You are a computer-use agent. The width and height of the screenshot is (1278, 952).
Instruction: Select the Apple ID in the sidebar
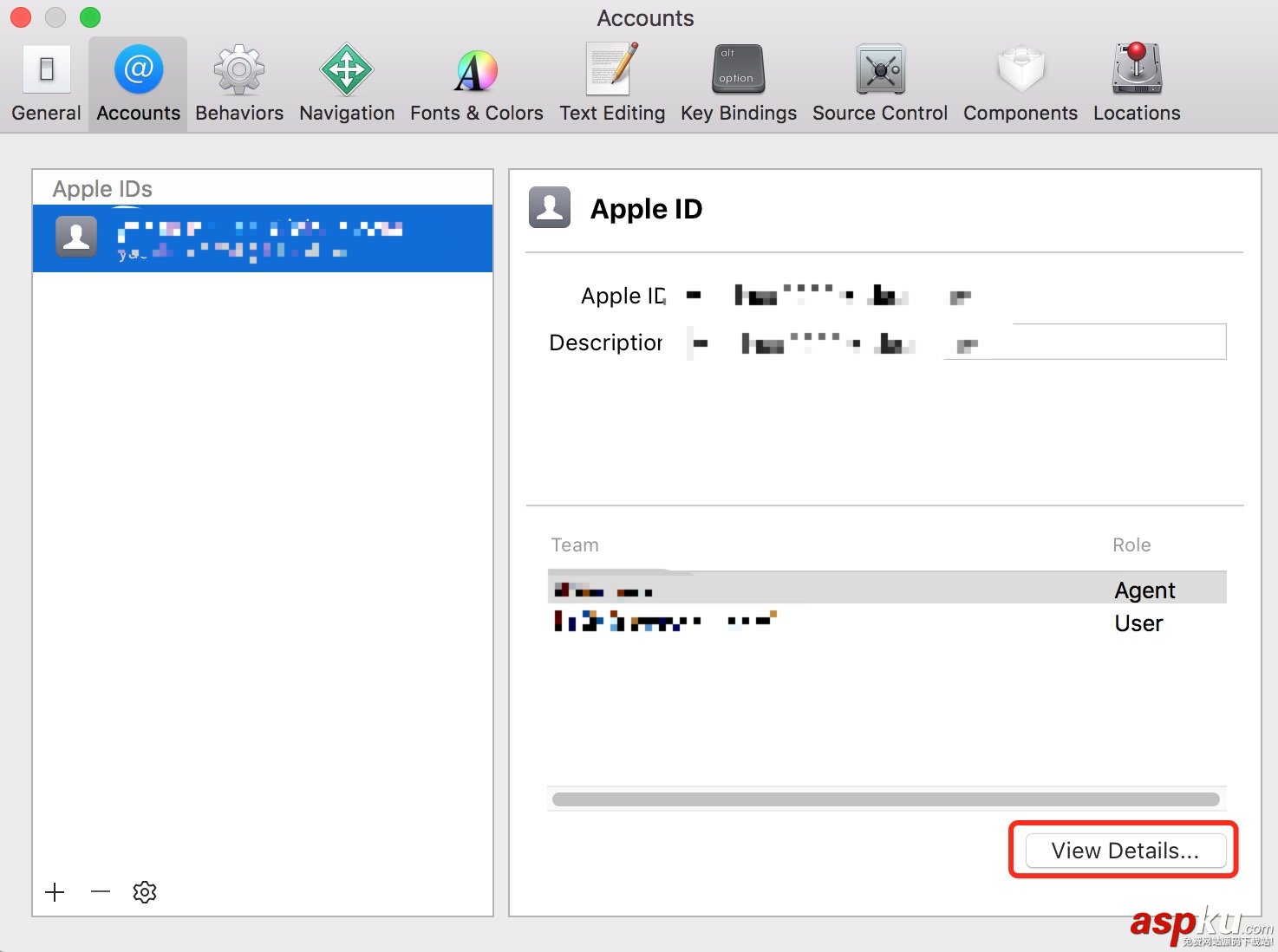coord(260,238)
